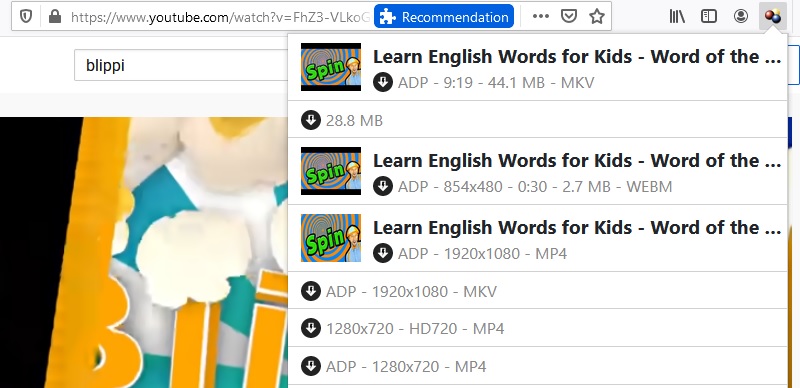Download icon next to 28.8 MB
800x388 pixels.
point(311,120)
